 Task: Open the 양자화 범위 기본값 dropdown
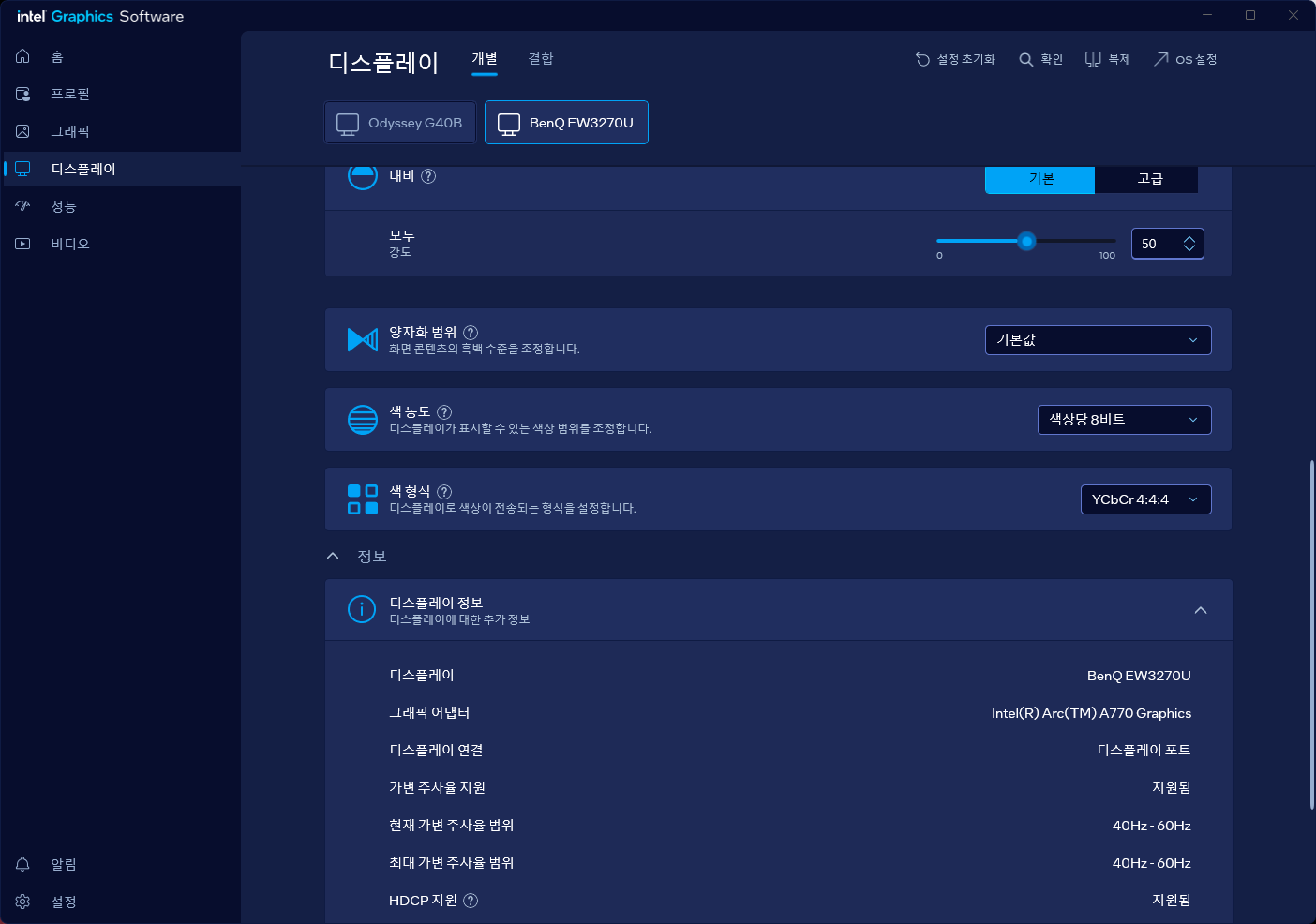(1098, 340)
